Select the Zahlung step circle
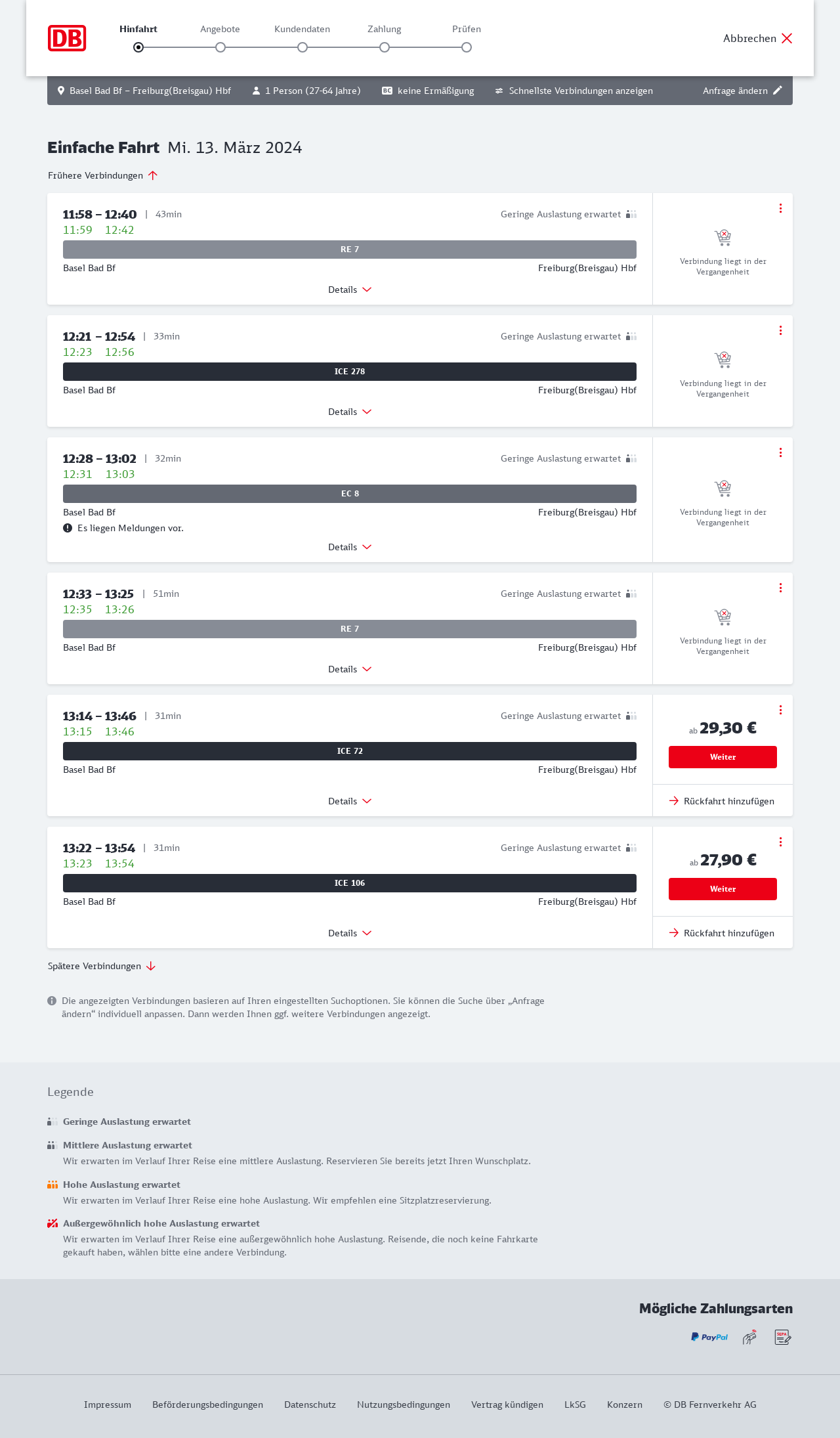Screen dimensions: 840x1438 click(x=385, y=47)
